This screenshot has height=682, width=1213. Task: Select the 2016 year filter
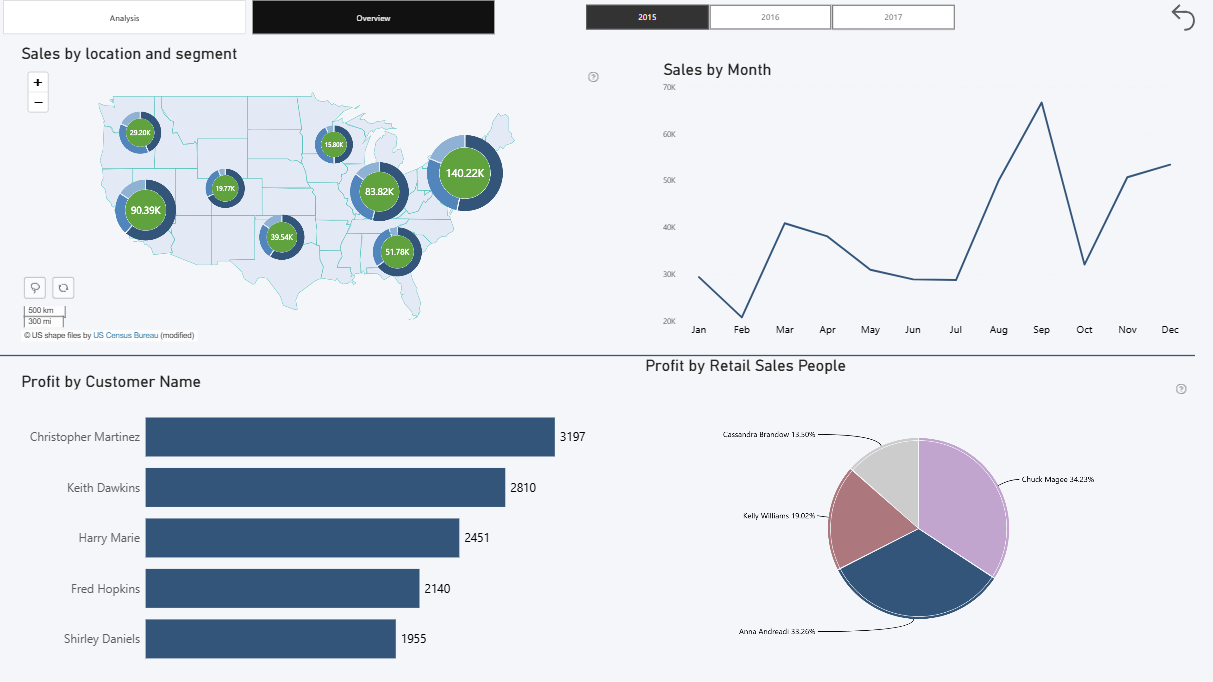tap(770, 17)
